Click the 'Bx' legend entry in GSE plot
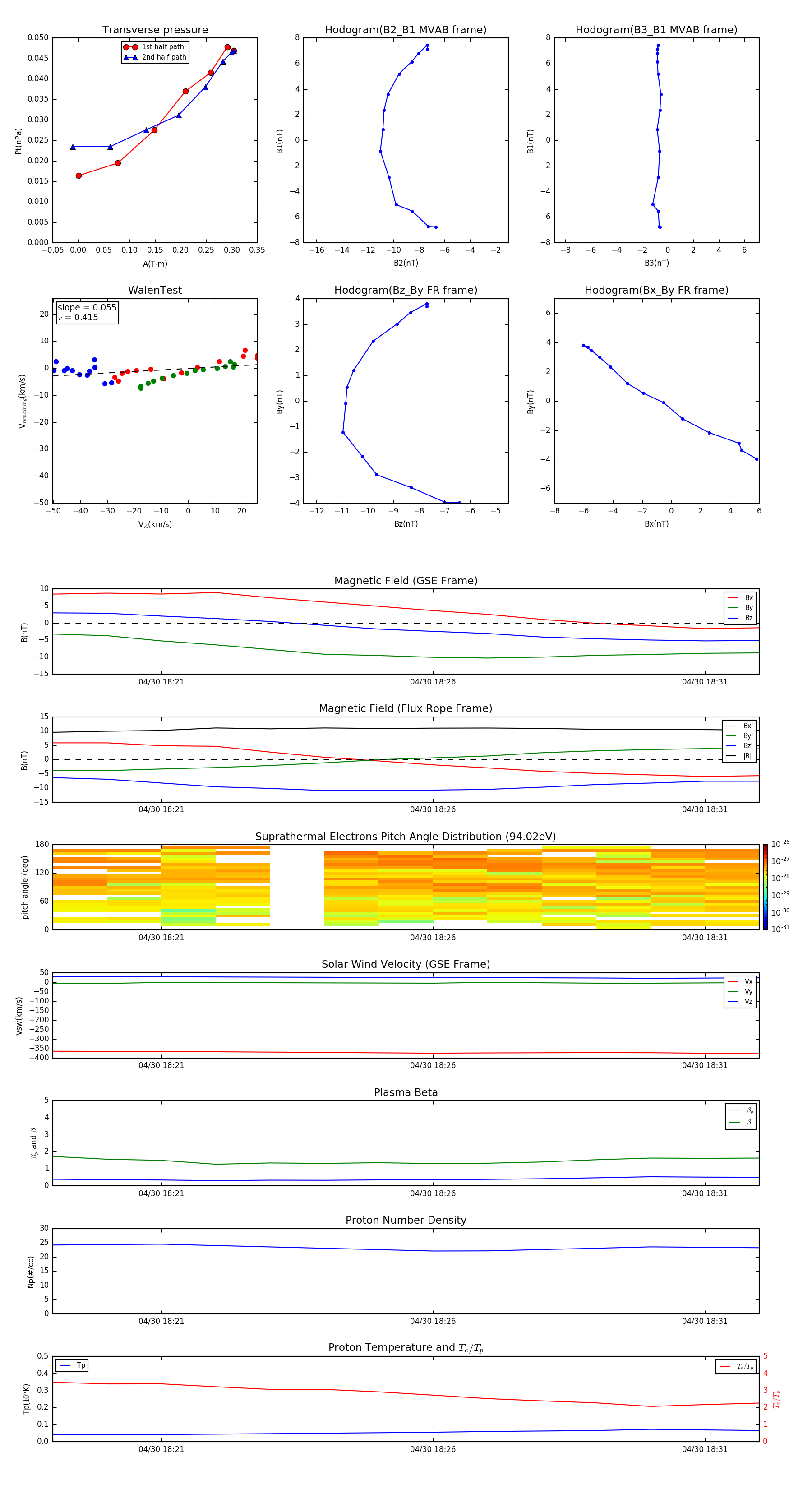This screenshot has width=812, height=1489. [740, 598]
